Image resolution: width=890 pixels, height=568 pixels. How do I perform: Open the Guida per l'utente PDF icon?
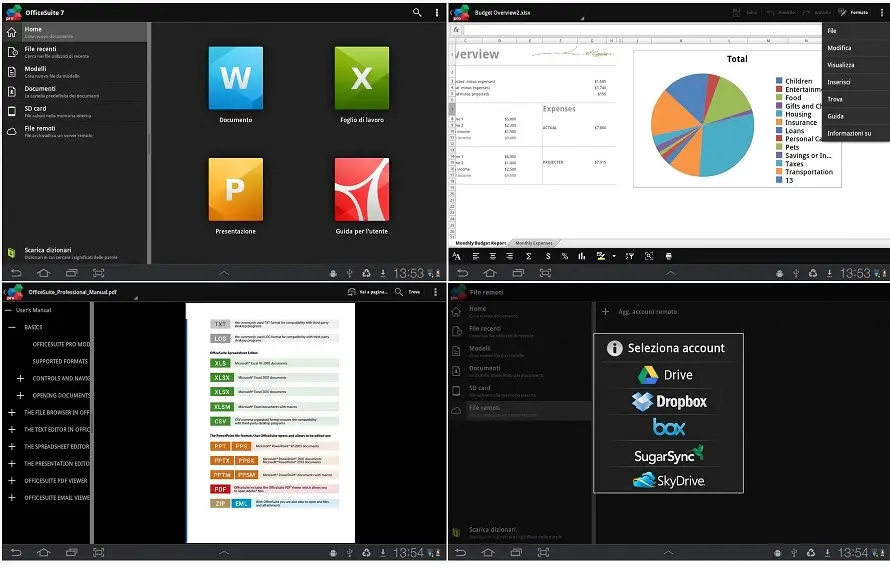[x=362, y=190]
